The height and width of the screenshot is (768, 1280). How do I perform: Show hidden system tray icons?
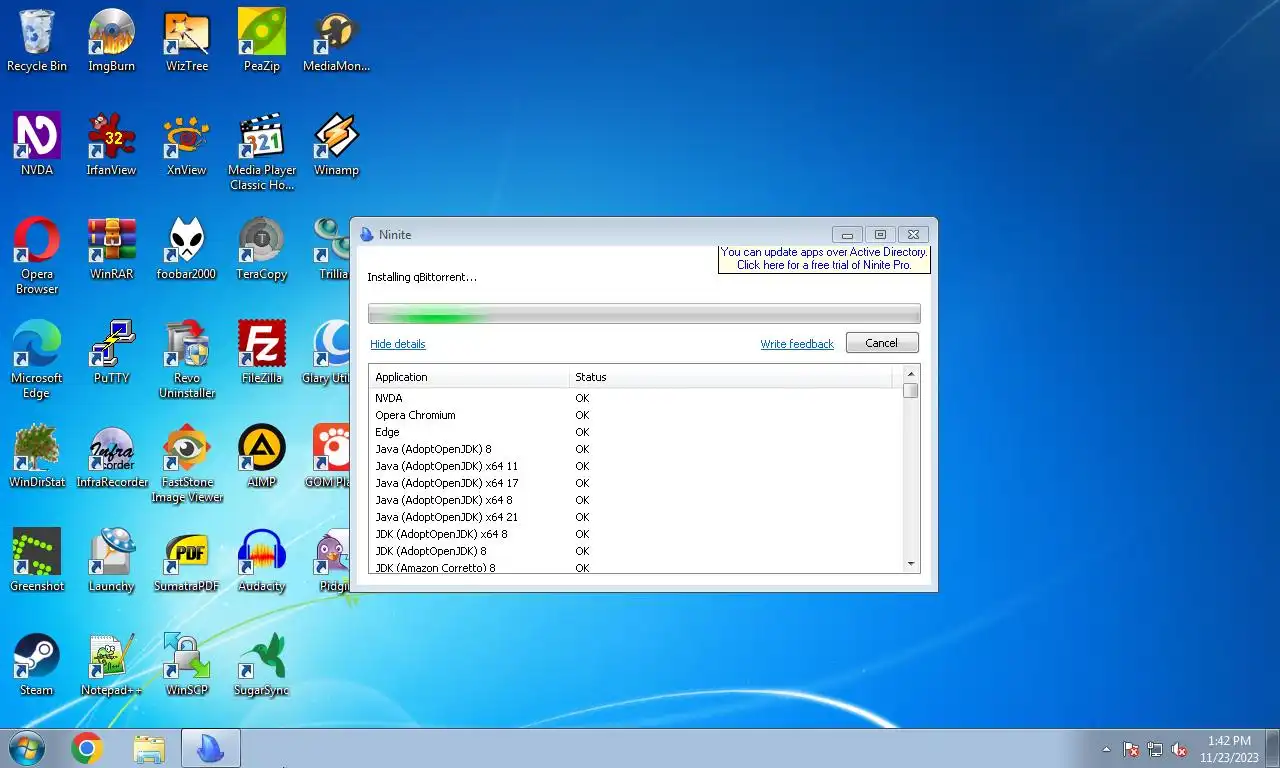[x=1106, y=749]
